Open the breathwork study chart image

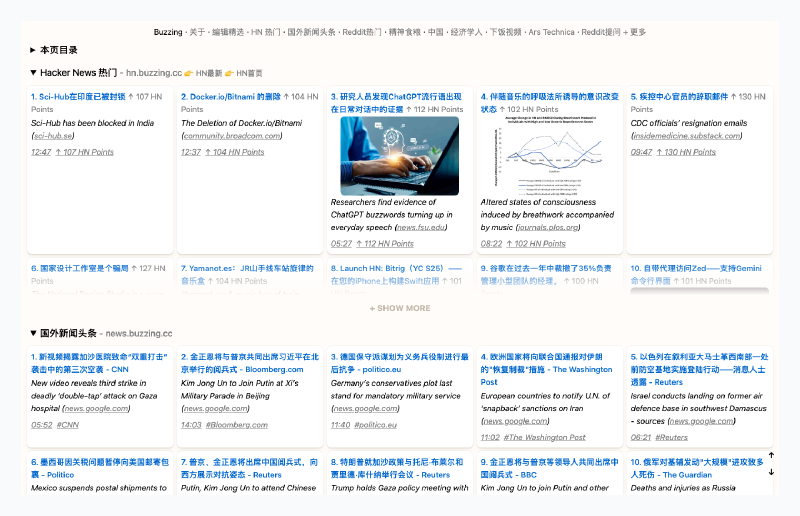[x=549, y=156]
